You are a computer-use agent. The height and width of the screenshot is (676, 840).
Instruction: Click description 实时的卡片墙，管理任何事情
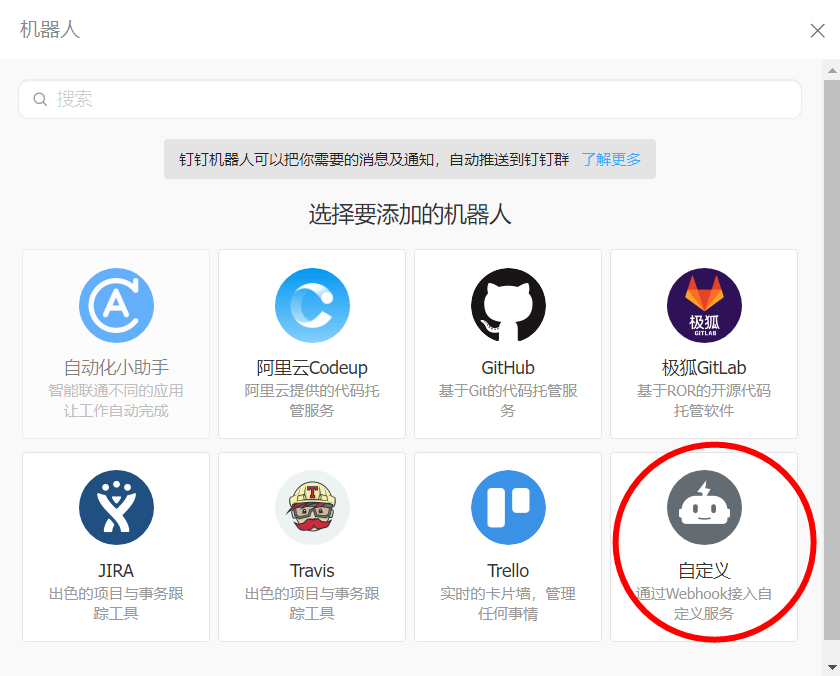[508, 604]
